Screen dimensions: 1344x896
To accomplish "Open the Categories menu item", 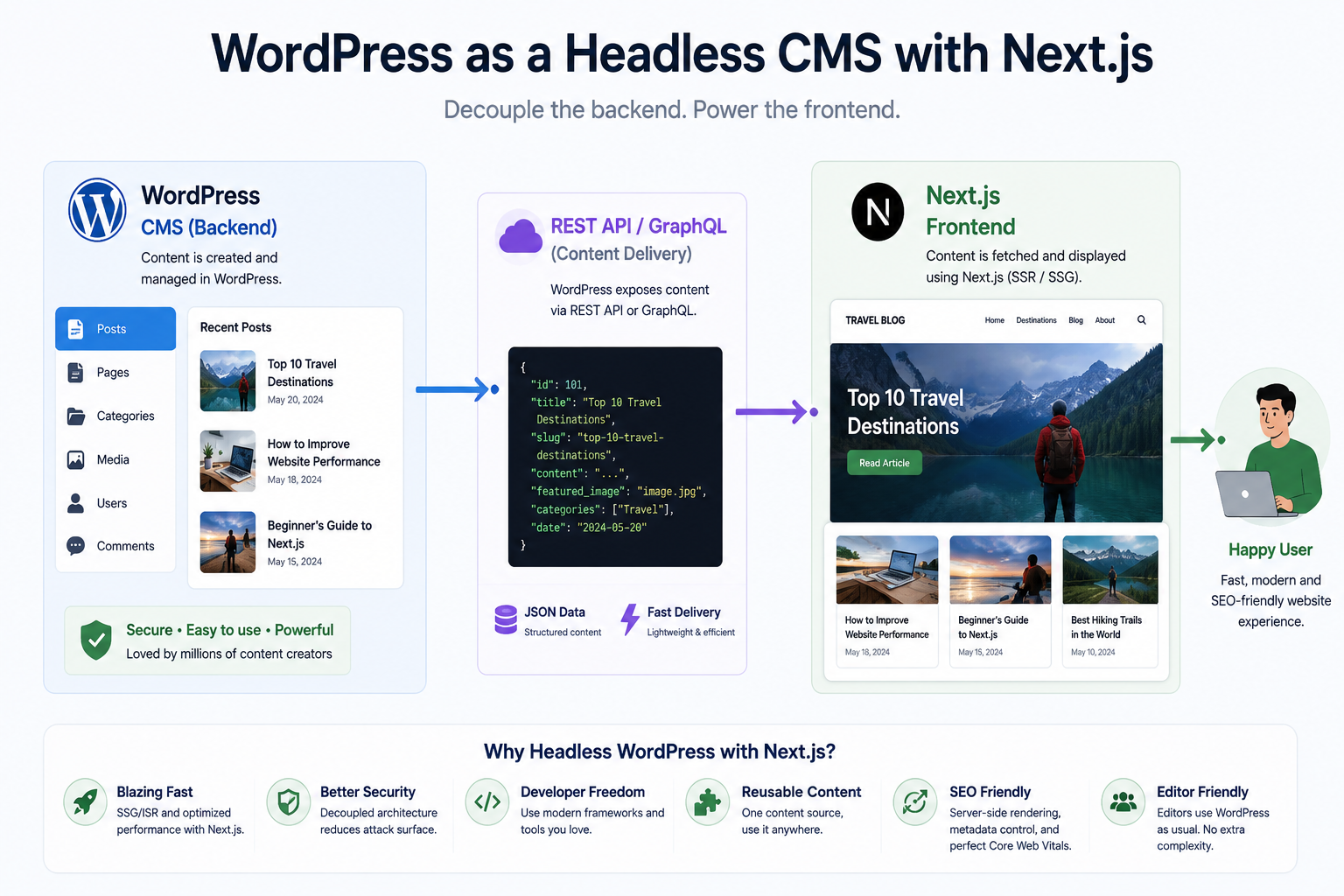I will (115, 416).
